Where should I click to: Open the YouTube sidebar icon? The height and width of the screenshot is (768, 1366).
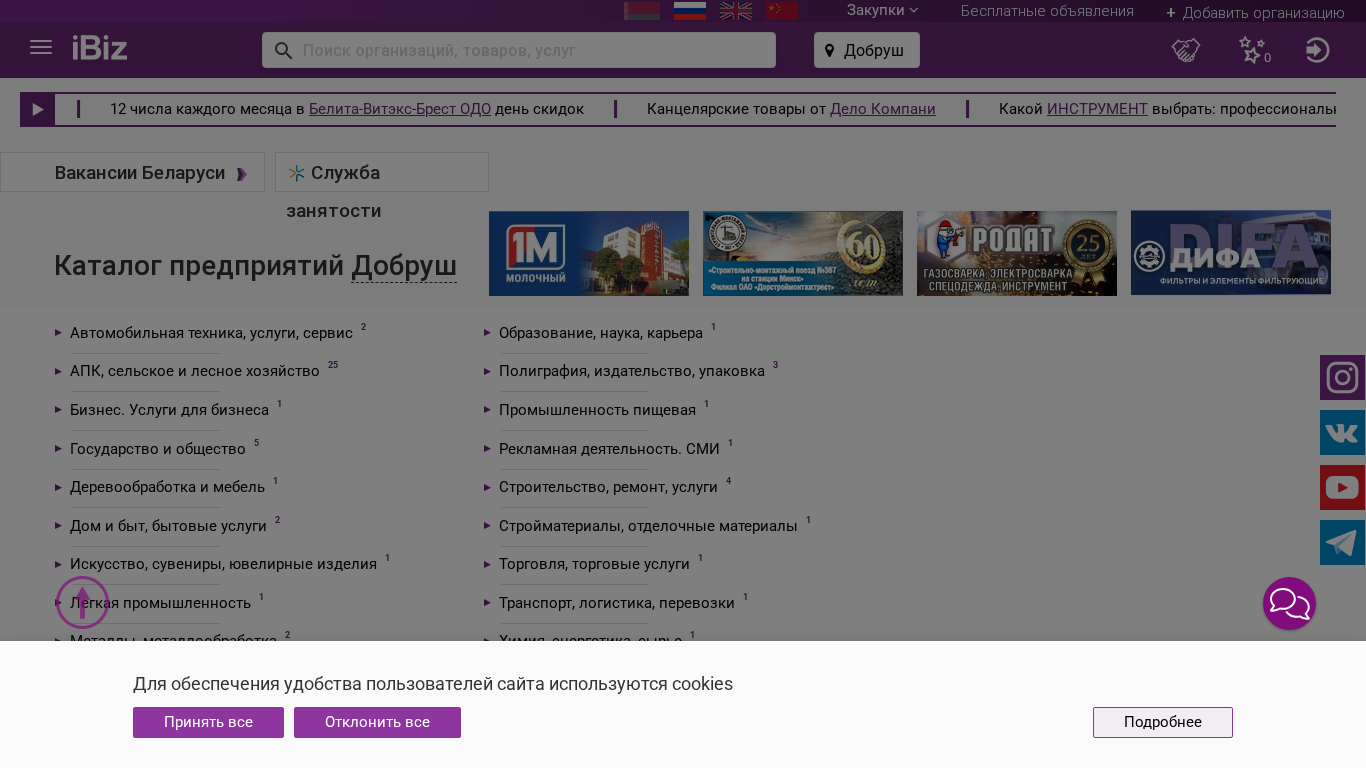(1342, 488)
